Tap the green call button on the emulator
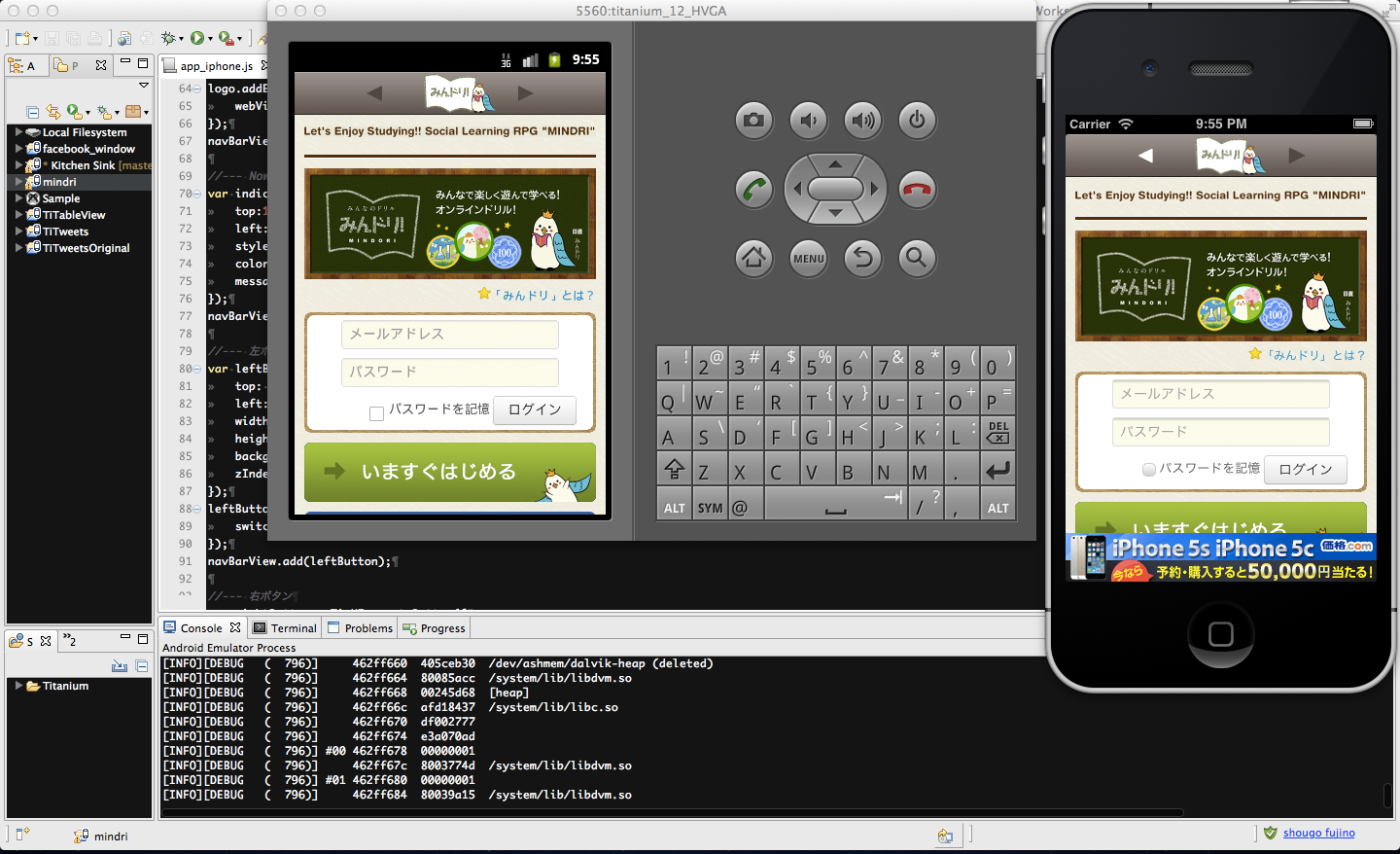The height and width of the screenshot is (854, 1400). 753,189
